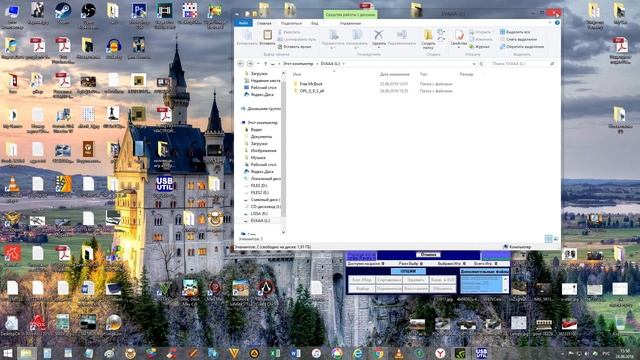Click the Explorer Forward arrow
Viewport: 640px width, 360px height.
click(x=250, y=64)
